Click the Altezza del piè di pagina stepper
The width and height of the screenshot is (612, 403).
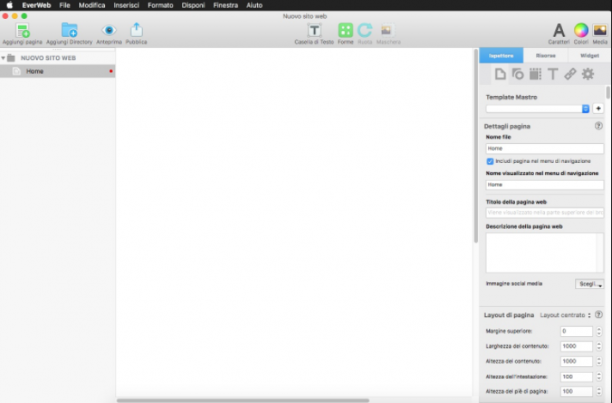(599, 391)
